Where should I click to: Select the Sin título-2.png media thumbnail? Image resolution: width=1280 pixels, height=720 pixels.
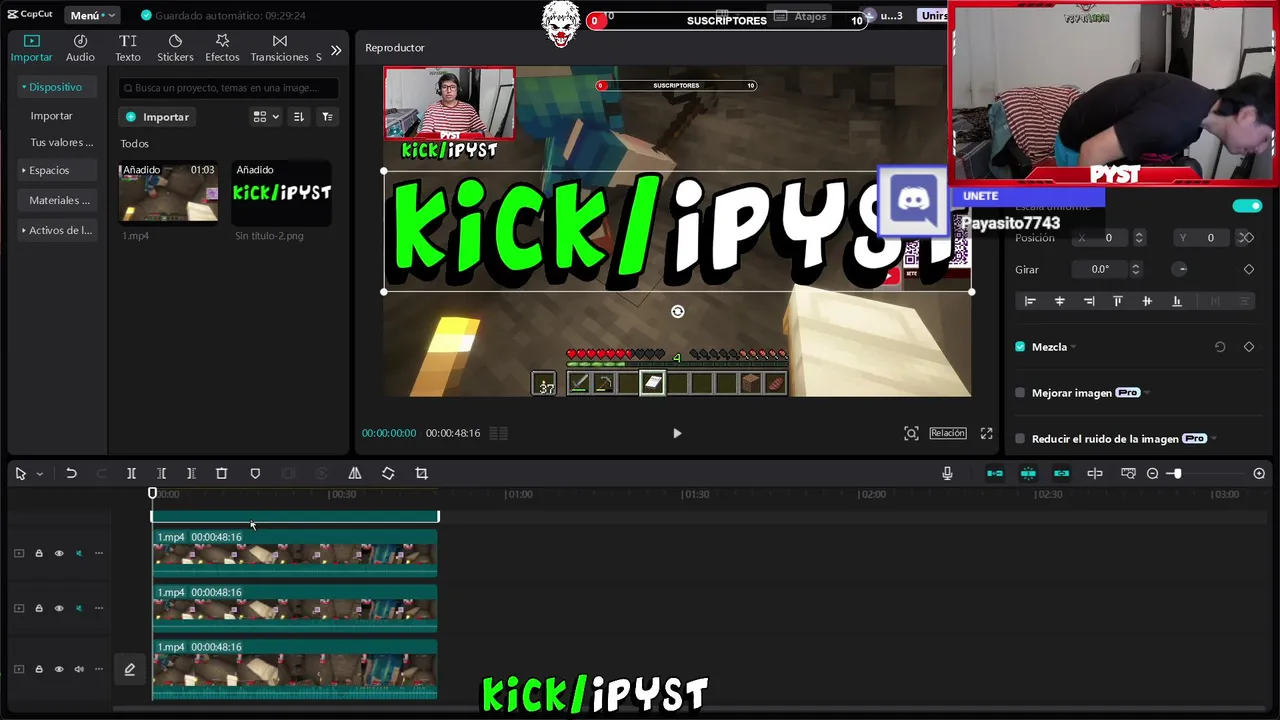coord(281,192)
